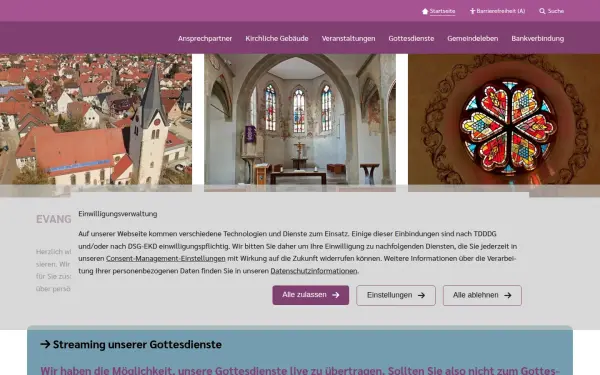Click arrow icon on Alle ablehnen
This screenshot has width=600, height=375.
coord(508,295)
